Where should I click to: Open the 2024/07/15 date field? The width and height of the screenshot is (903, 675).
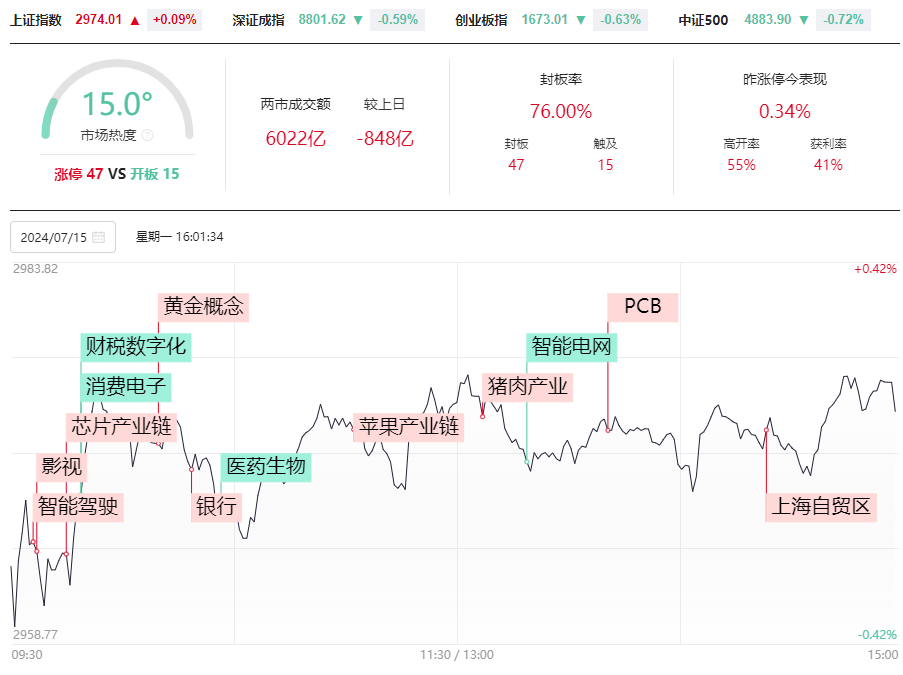[x=54, y=237]
